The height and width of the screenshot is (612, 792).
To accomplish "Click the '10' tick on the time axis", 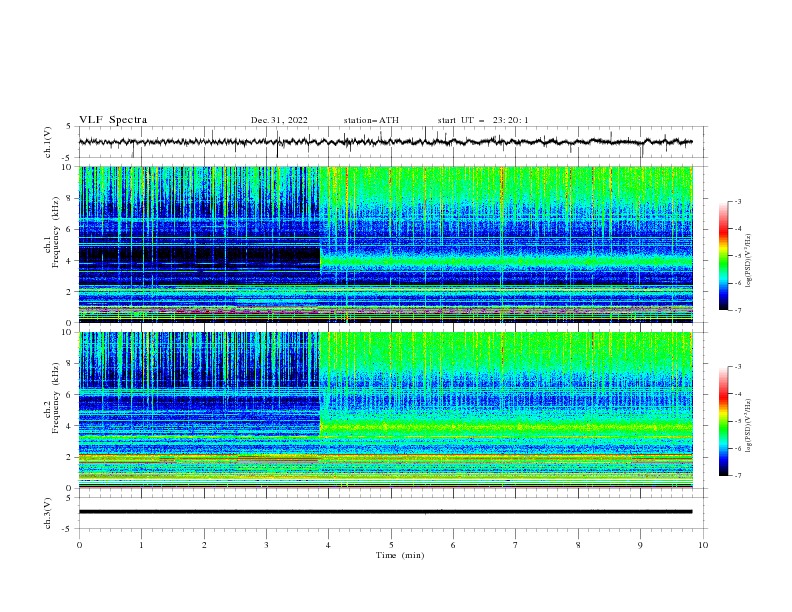I will [x=703, y=545].
